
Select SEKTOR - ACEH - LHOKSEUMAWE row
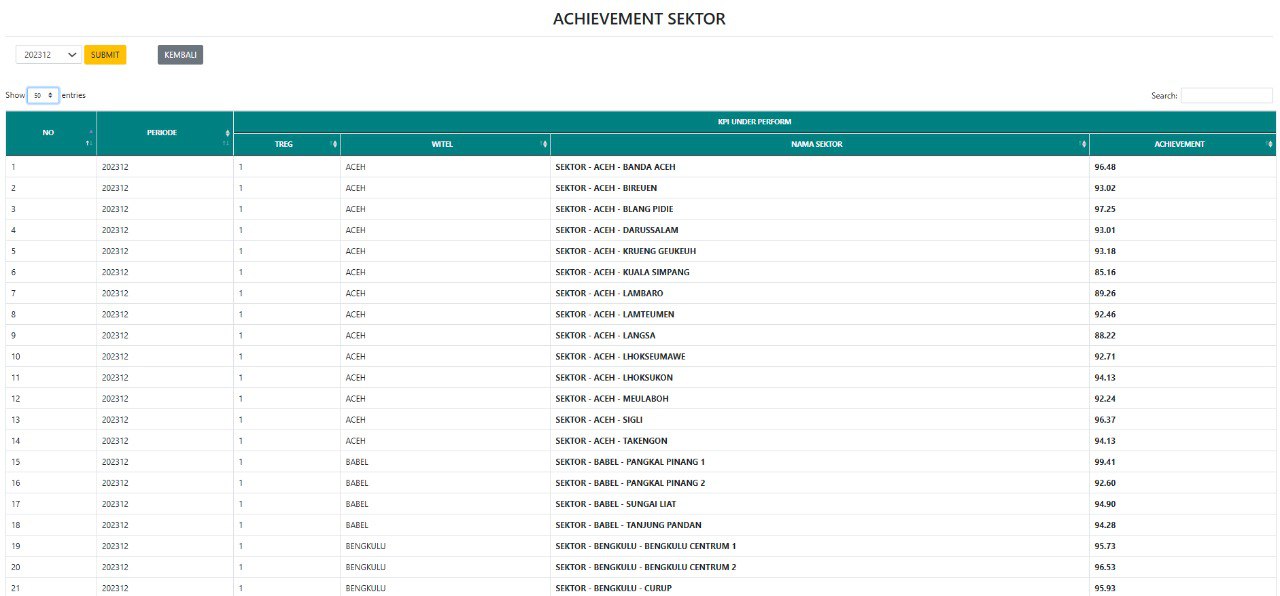640,356
